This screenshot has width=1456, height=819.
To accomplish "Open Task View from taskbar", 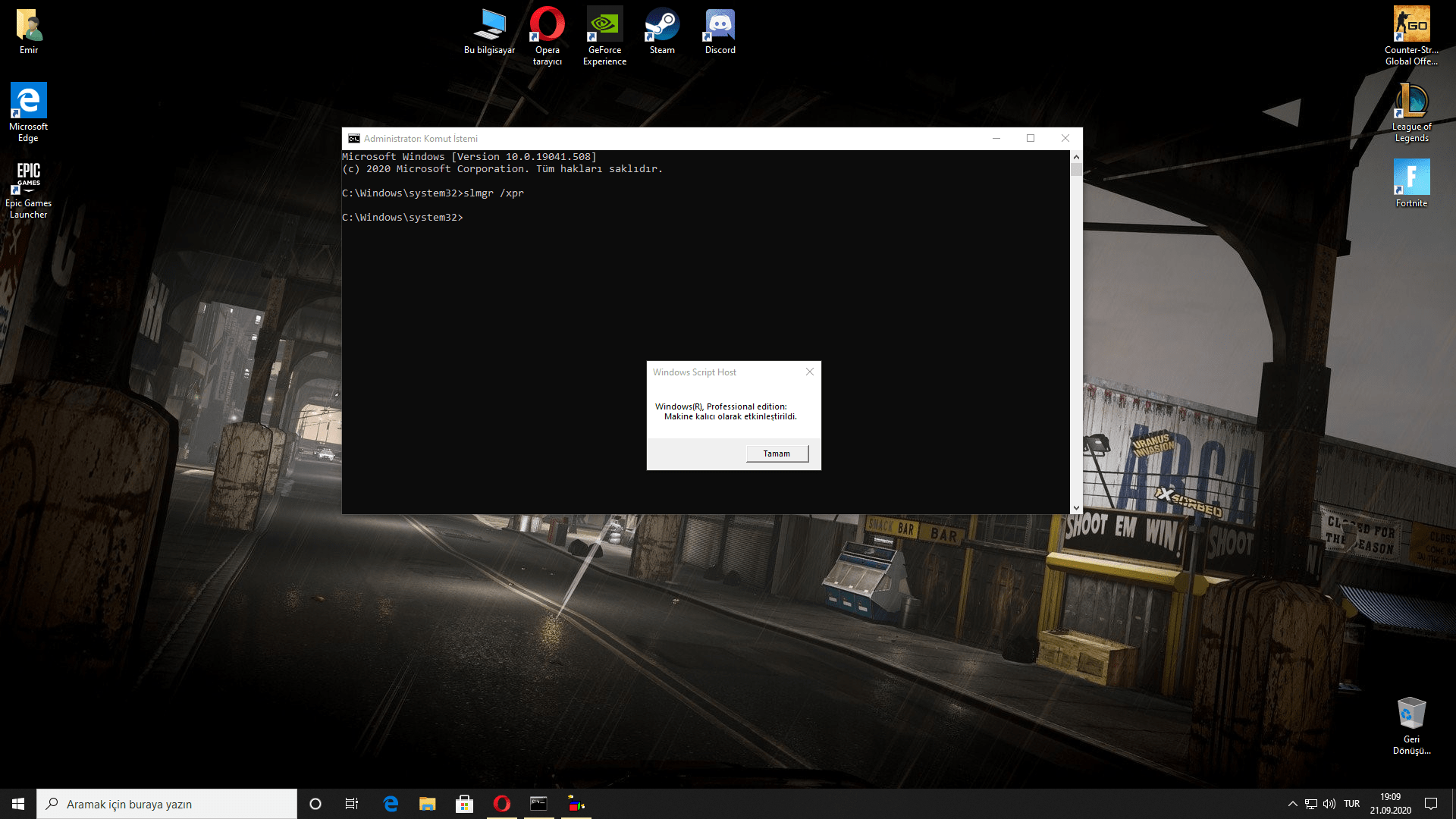I will pos(352,804).
